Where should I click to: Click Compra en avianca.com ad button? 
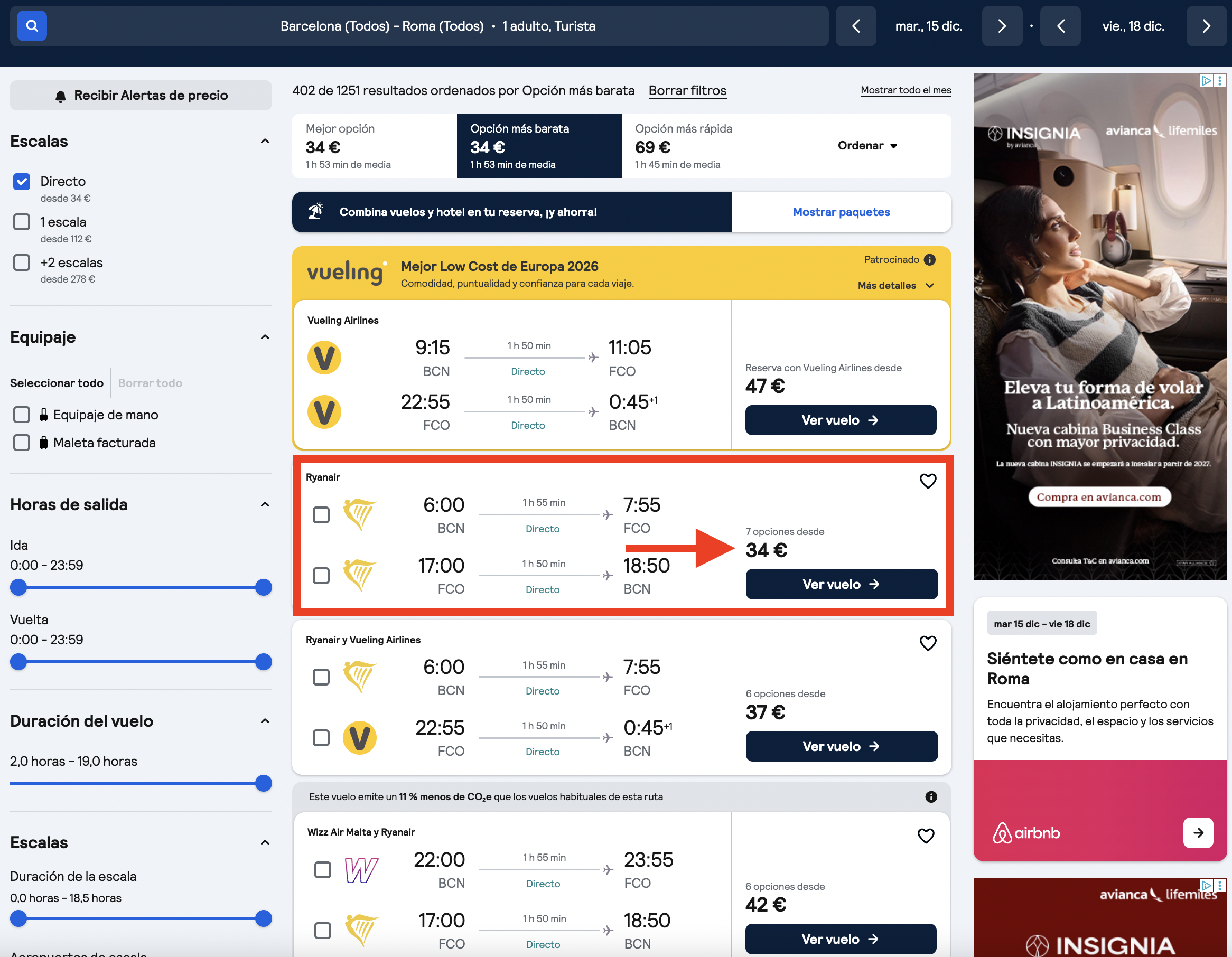[1099, 497]
